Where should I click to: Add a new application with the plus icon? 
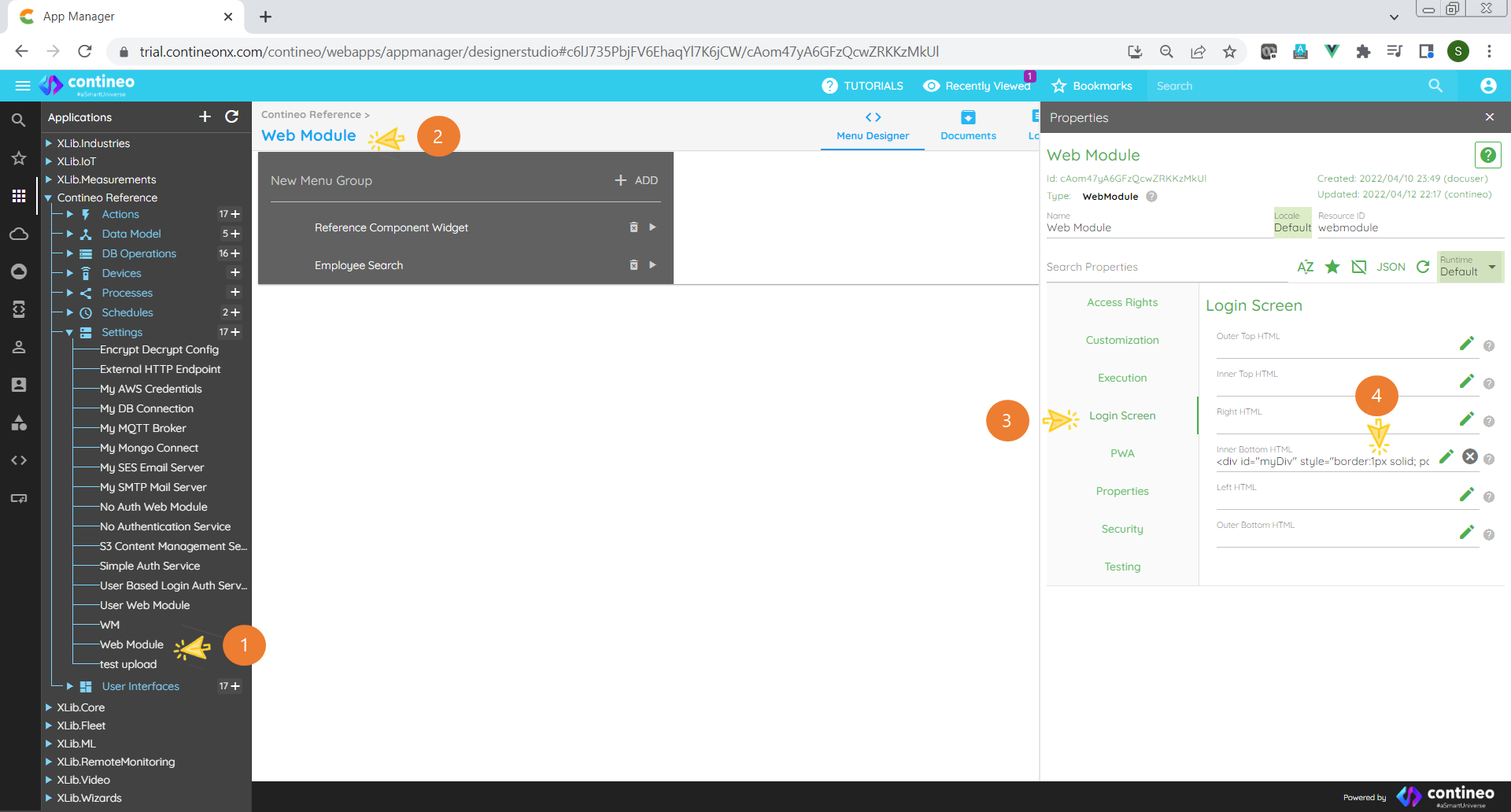pos(204,116)
